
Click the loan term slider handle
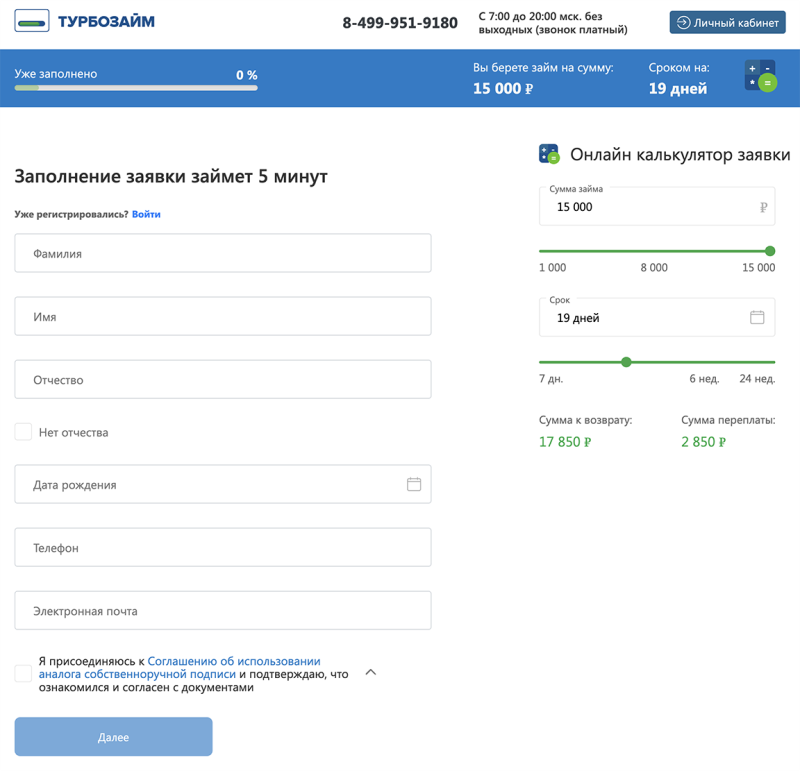click(626, 362)
